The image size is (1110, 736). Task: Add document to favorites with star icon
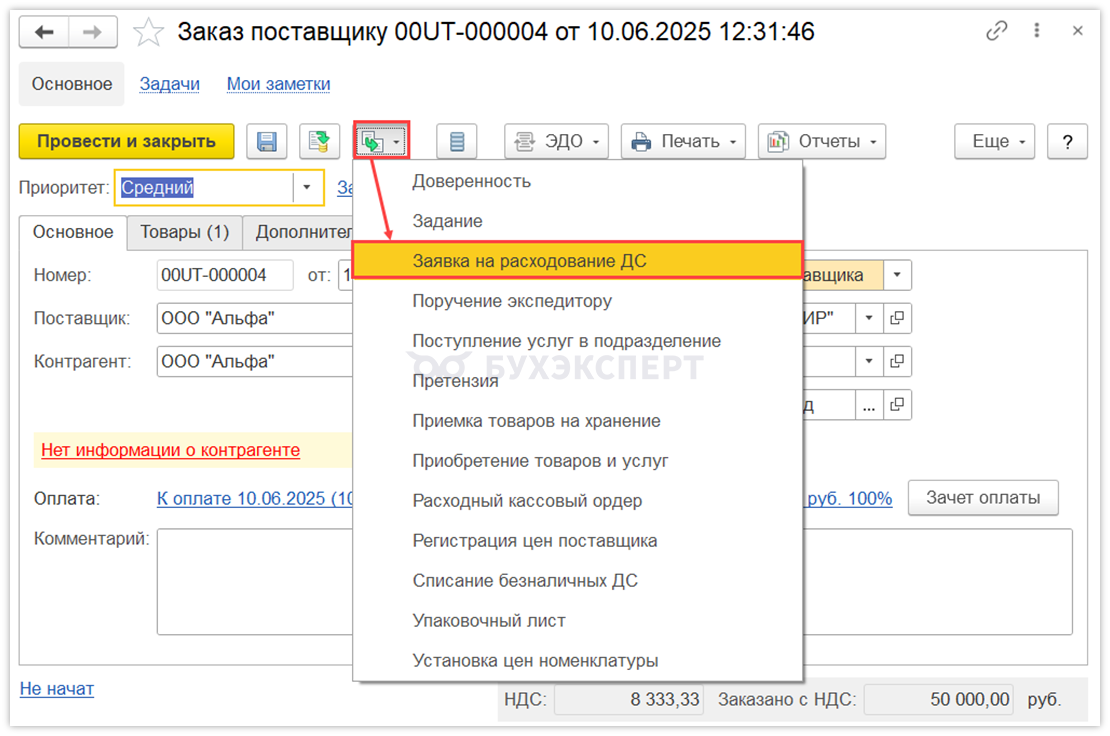tap(149, 32)
